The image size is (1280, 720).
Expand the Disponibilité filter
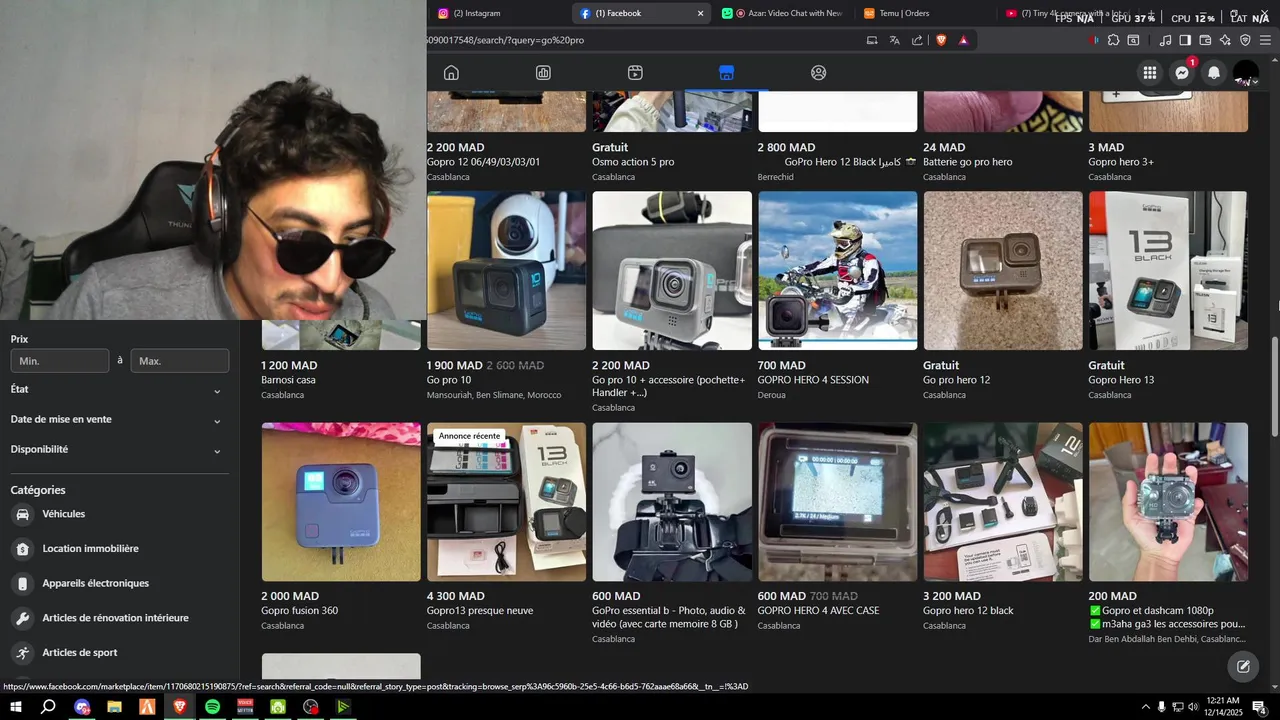(x=117, y=450)
